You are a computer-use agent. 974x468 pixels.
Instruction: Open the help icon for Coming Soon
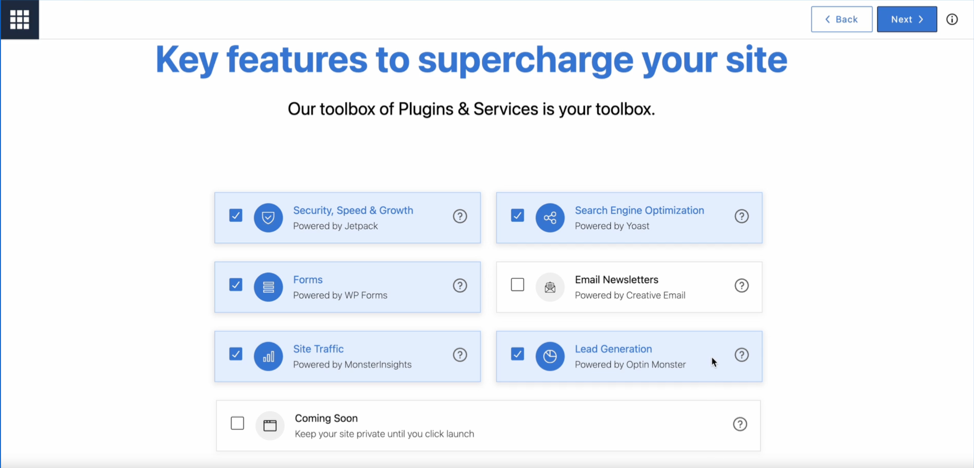(x=740, y=424)
